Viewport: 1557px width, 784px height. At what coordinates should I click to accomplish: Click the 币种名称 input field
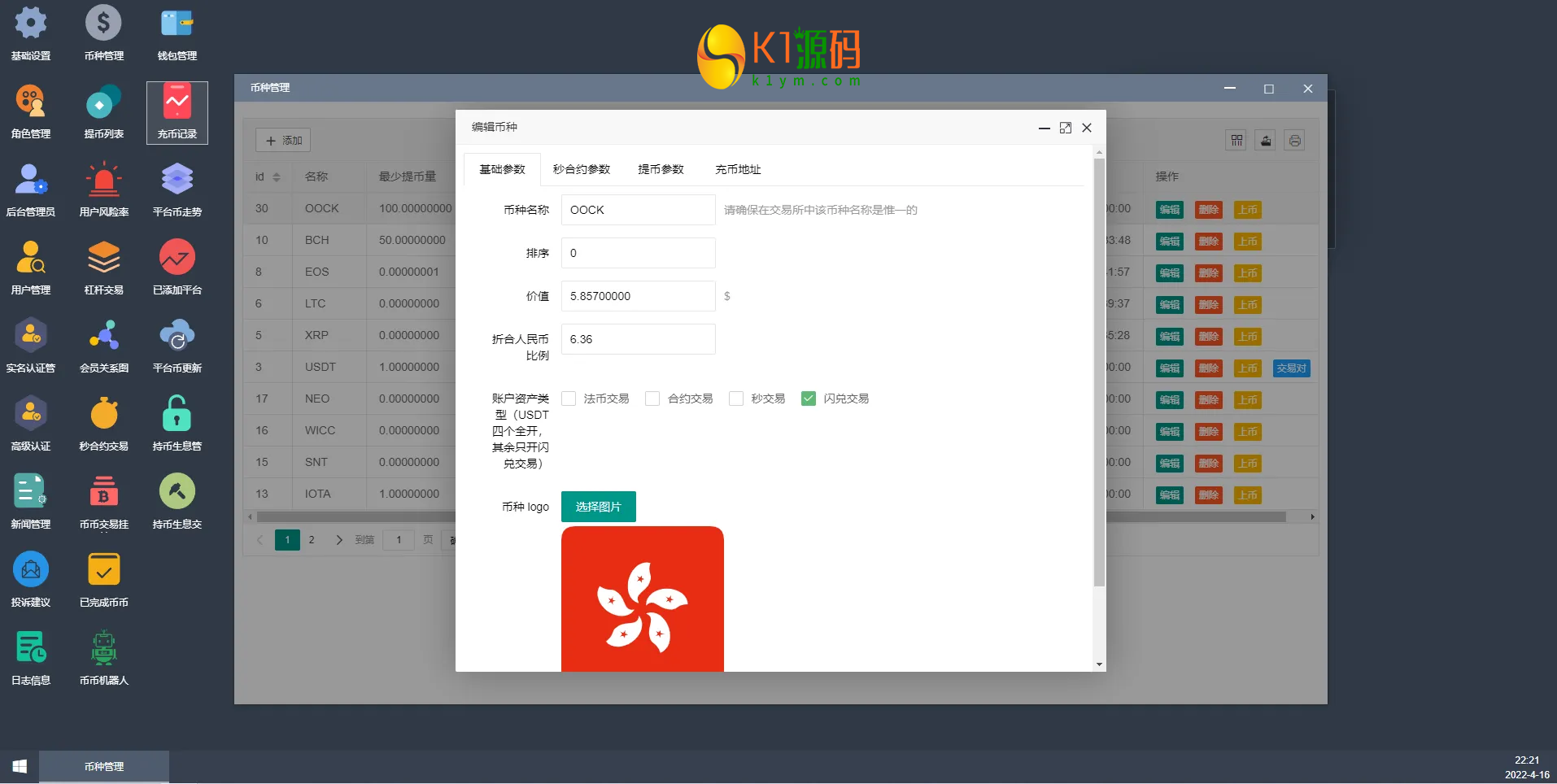coord(639,210)
